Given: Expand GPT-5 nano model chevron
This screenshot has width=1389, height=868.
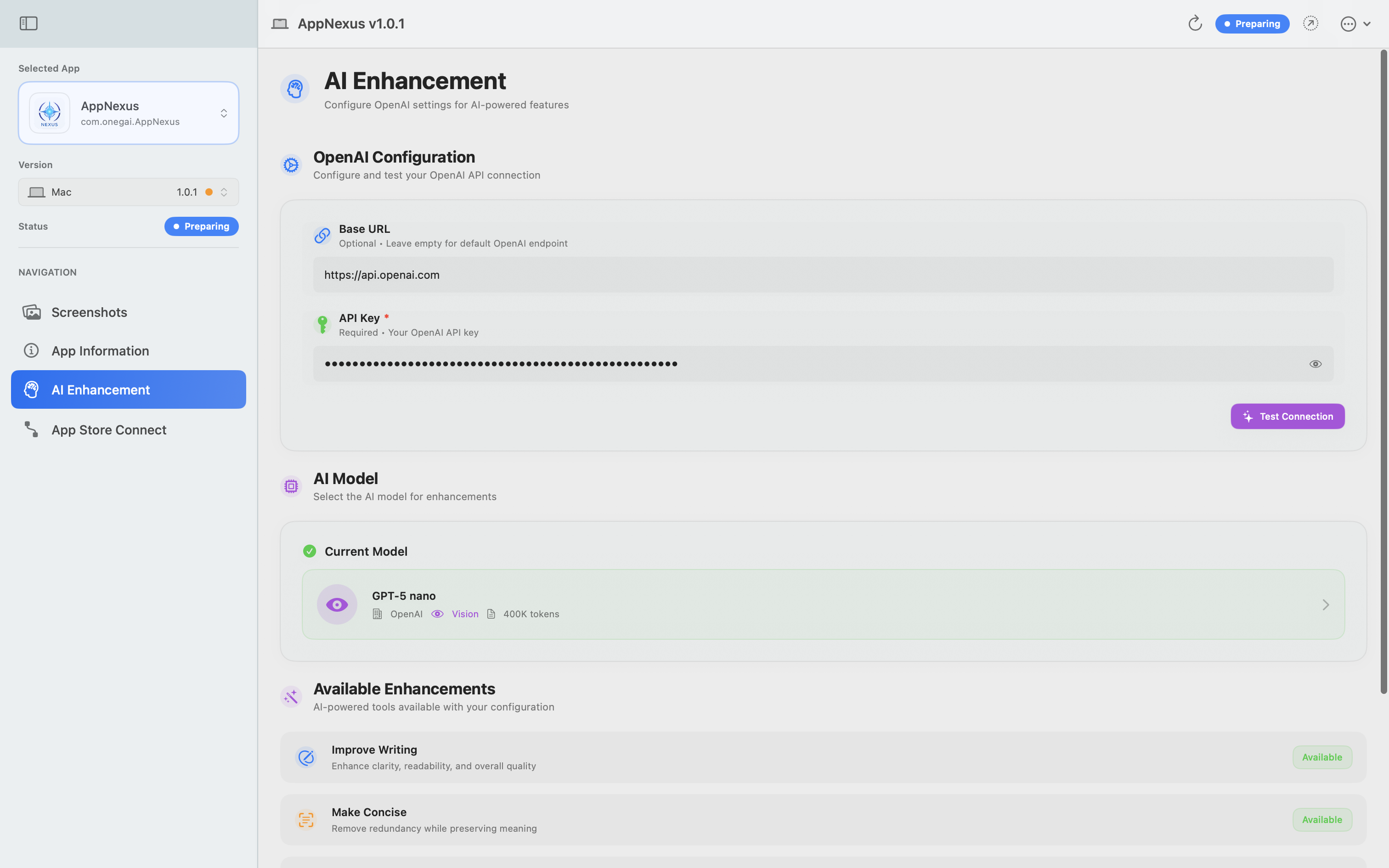Looking at the screenshot, I should click(1325, 604).
